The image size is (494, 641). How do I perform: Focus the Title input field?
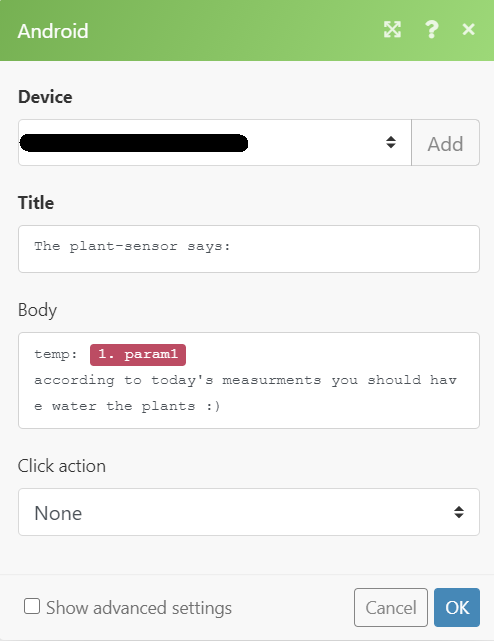pos(249,249)
